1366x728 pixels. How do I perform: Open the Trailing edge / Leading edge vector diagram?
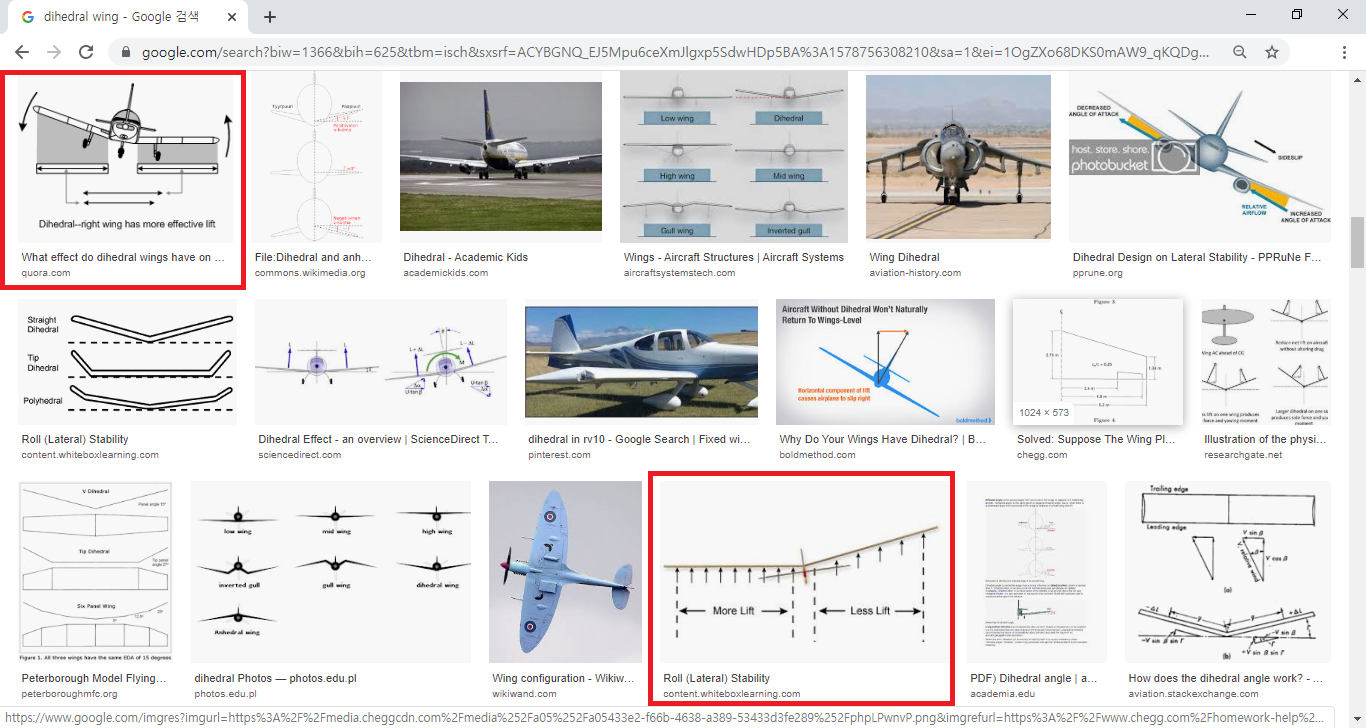[1228, 572]
